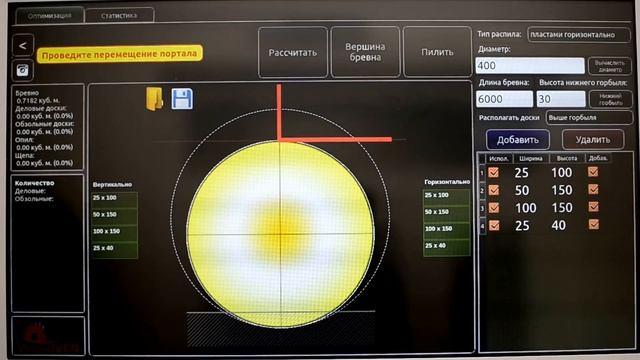Open file with the yellow folder icon
This screenshot has width=640, height=360.
pyautogui.click(x=154, y=99)
